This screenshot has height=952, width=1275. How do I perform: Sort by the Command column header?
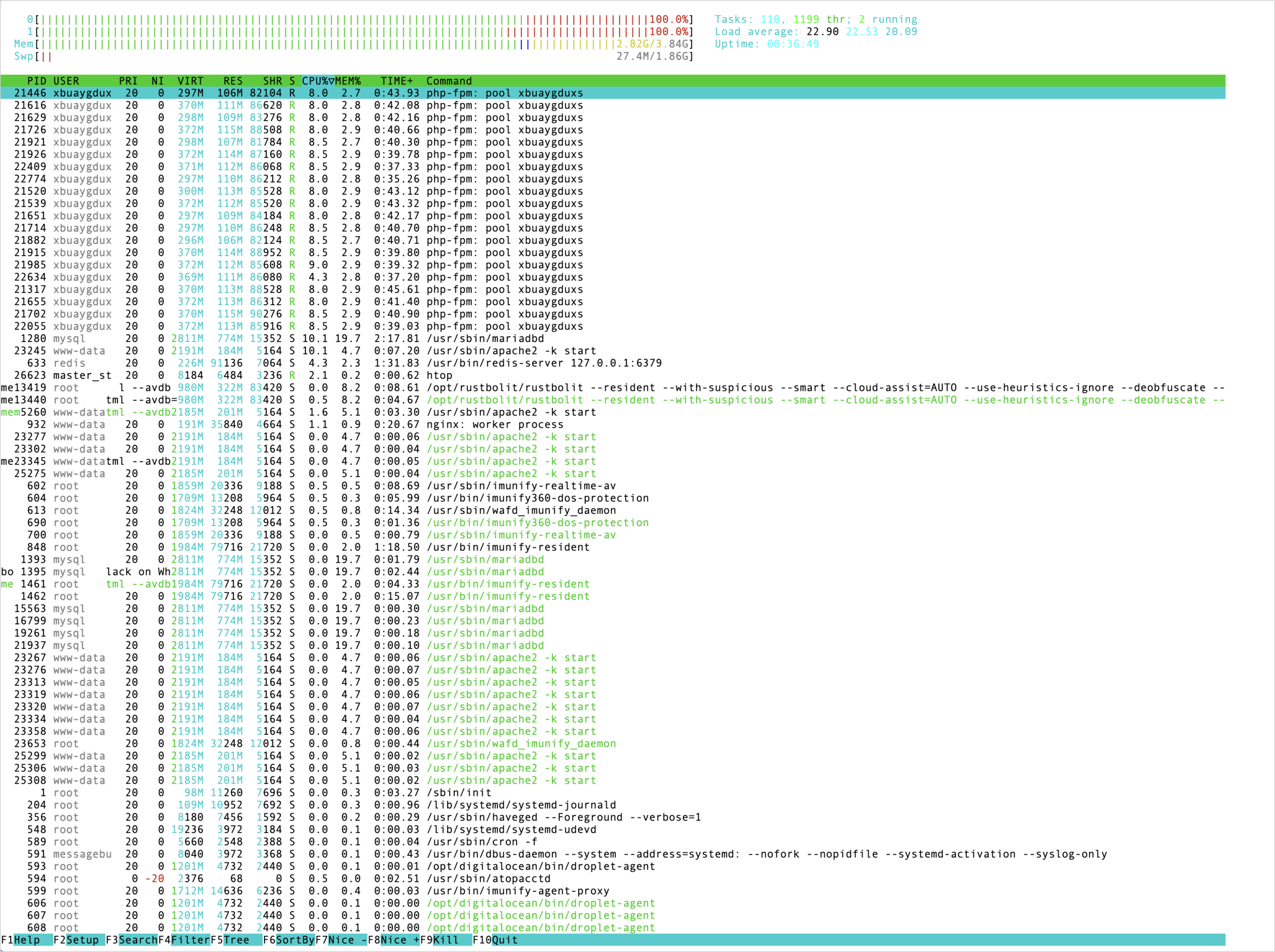click(x=449, y=81)
